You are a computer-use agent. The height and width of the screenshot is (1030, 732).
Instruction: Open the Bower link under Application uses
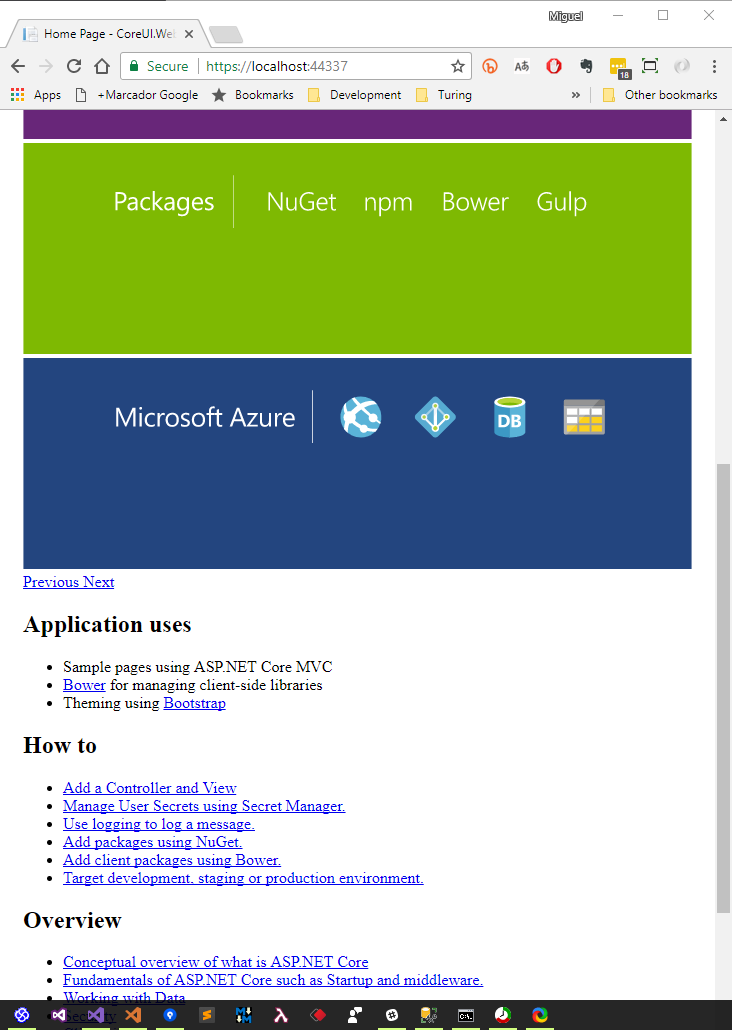pyautogui.click(x=84, y=685)
